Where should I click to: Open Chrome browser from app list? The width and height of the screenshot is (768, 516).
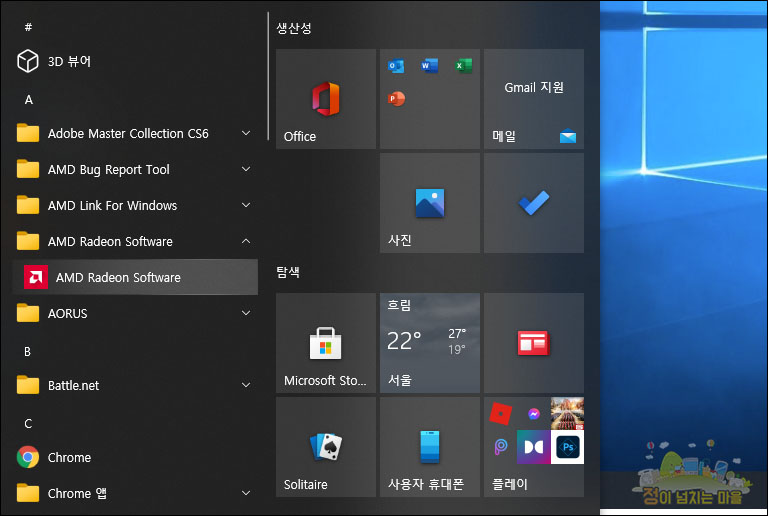coord(135,457)
